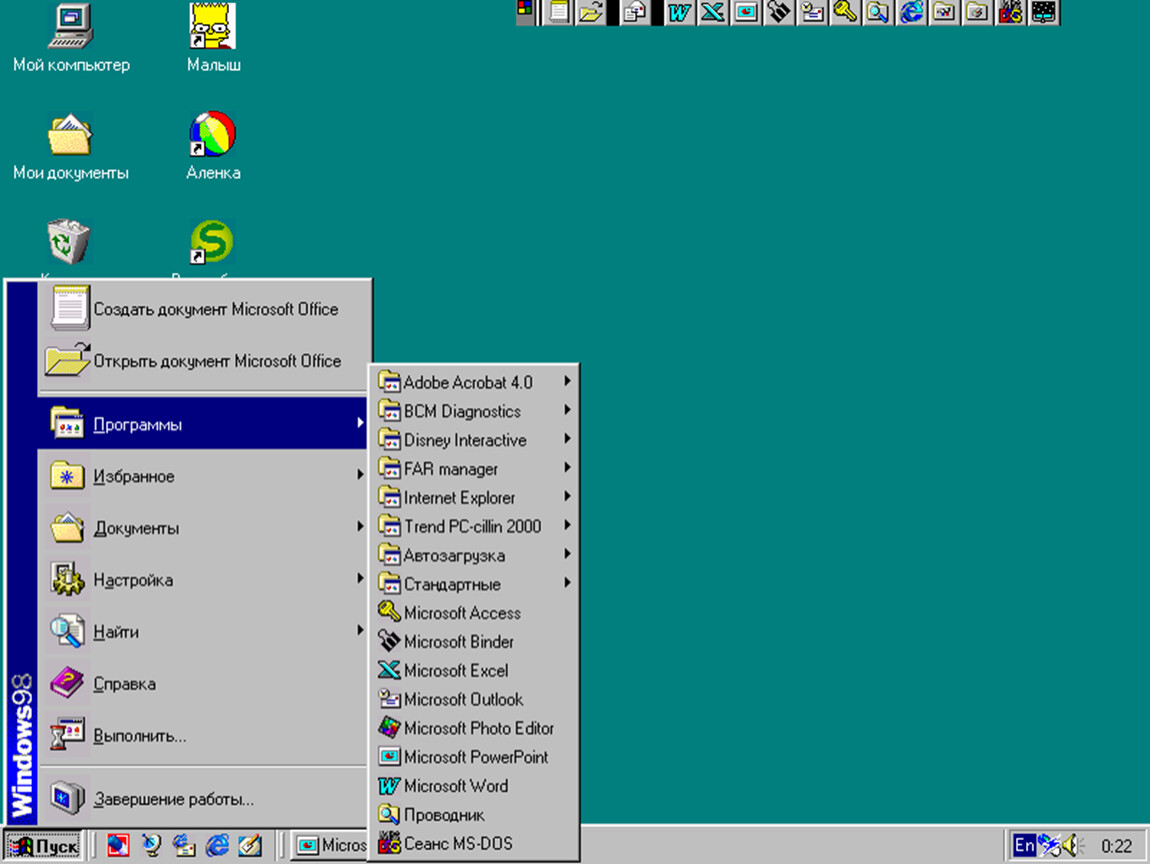1150x864 pixels.
Task: Open the Internet Explorer program folder entry
Action: [475, 497]
